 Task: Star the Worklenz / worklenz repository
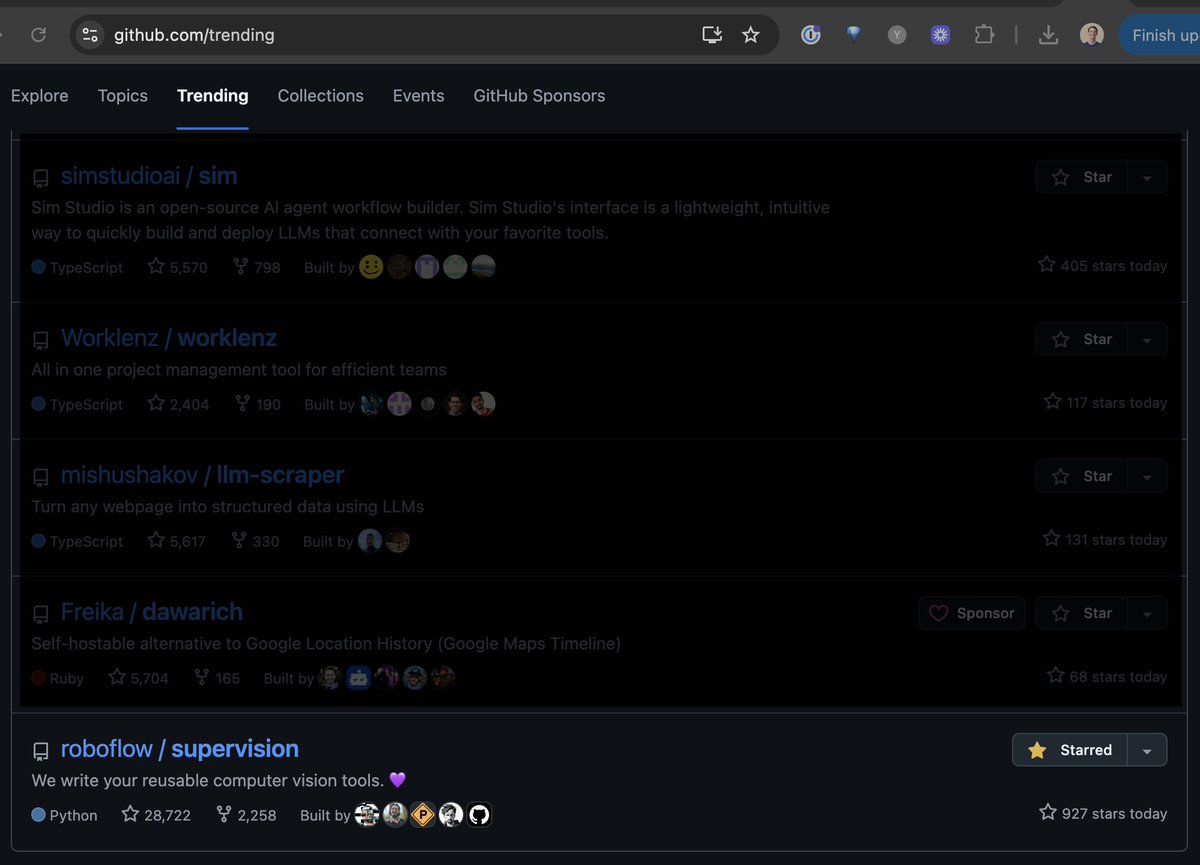click(1082, 340)
